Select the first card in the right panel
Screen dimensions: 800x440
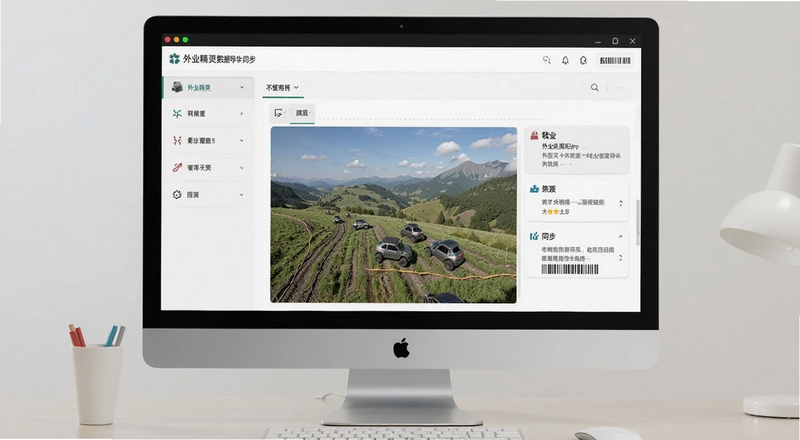[577, 150]
